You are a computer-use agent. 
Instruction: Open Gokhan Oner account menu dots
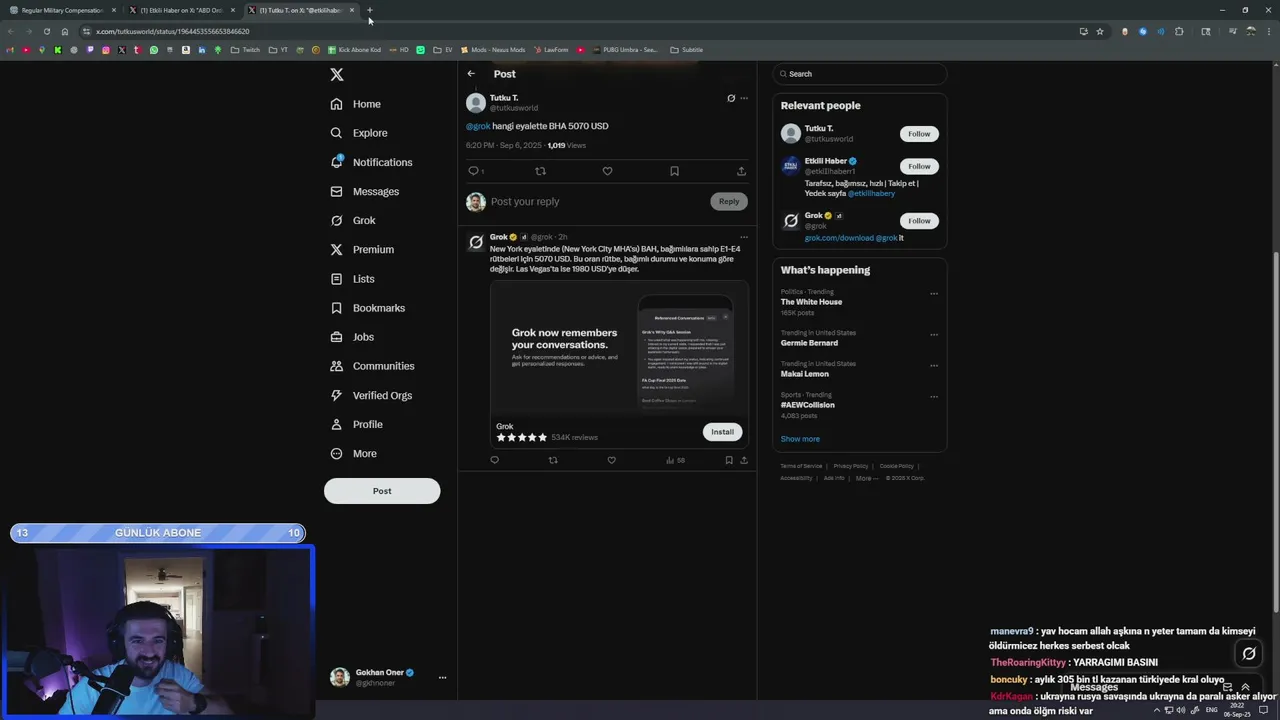pos(442,678)
